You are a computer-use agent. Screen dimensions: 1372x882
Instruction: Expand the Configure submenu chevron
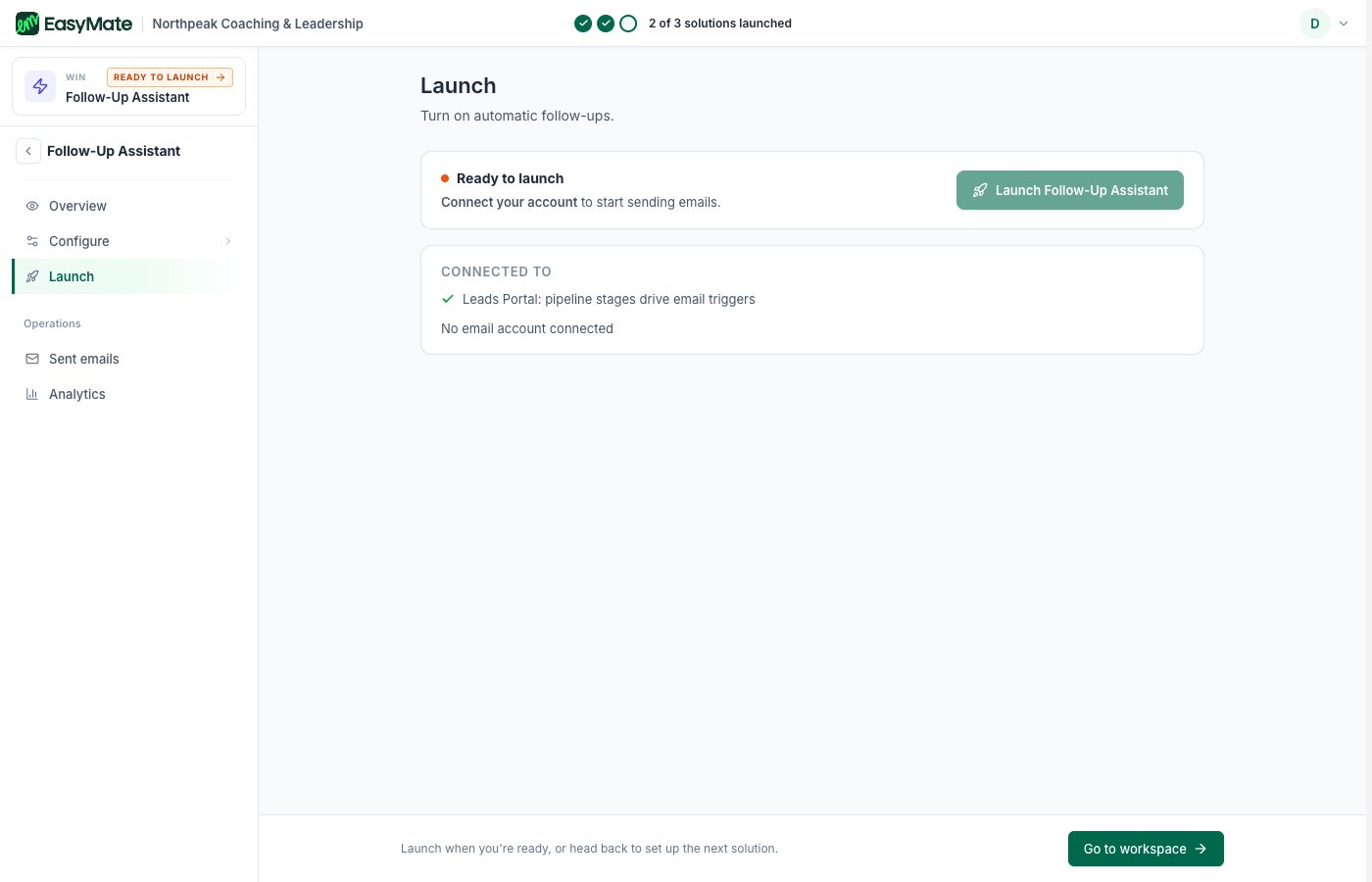pyautogui.click(x=228, y=241)
